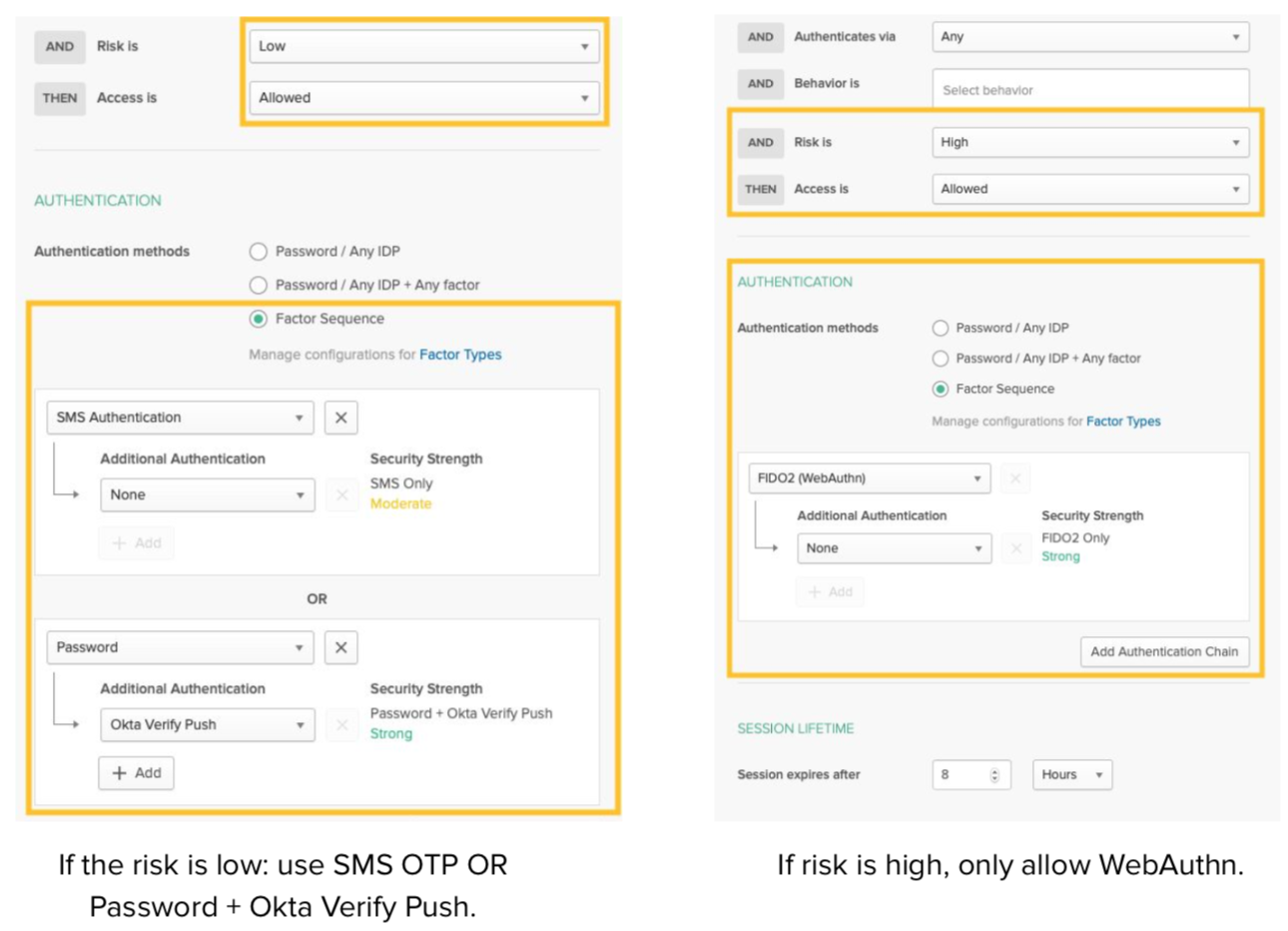Expand the Okta Verify Push dropdown
The image size is (1288, 931).
click(207, 724)
